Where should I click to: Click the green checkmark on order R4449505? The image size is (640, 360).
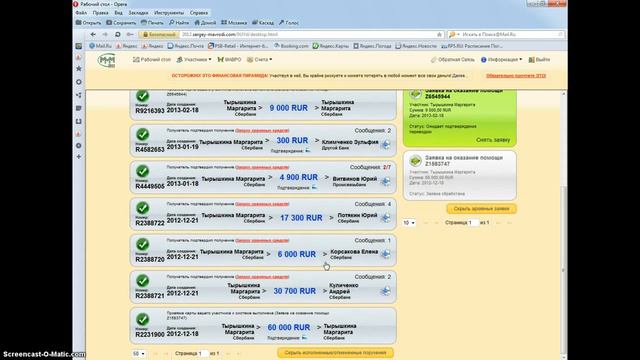[142, 171]
